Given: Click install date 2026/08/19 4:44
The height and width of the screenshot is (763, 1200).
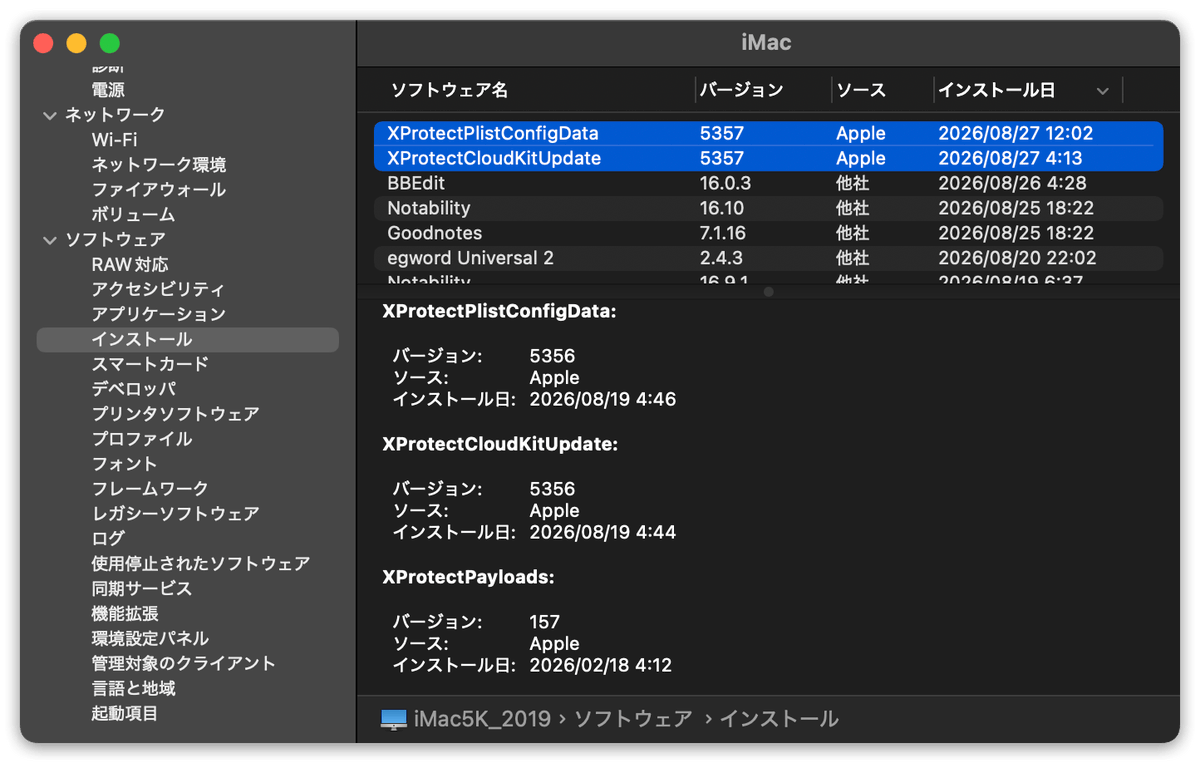Looking at the screenshot, I should point(603,533).
